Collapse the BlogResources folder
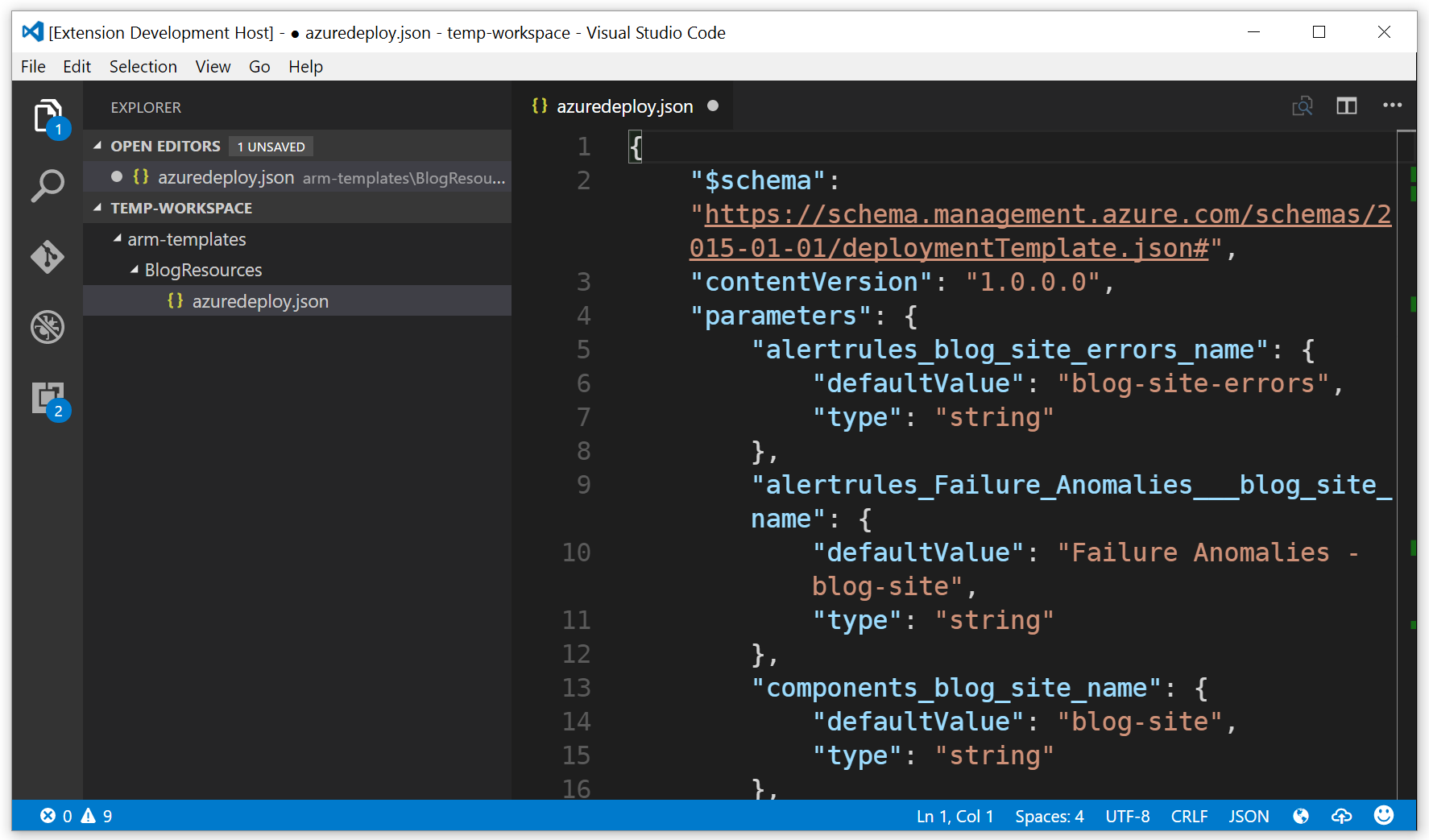1429x840 pixels. pos(135,270)
